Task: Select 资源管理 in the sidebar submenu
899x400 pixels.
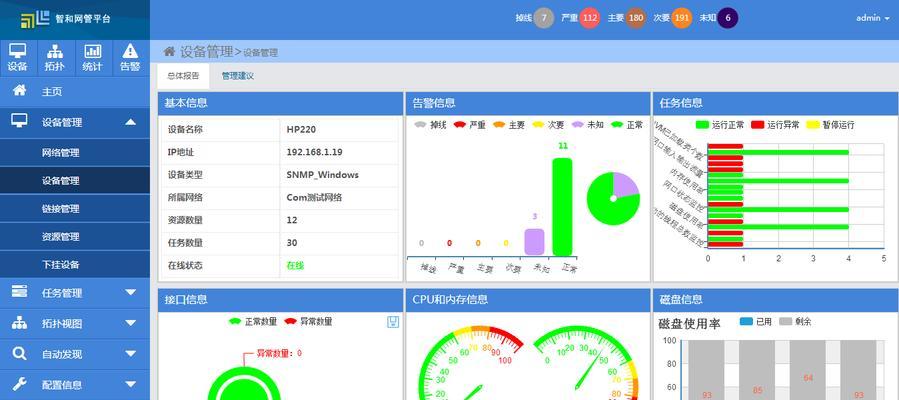Action: tap(75, 237)
